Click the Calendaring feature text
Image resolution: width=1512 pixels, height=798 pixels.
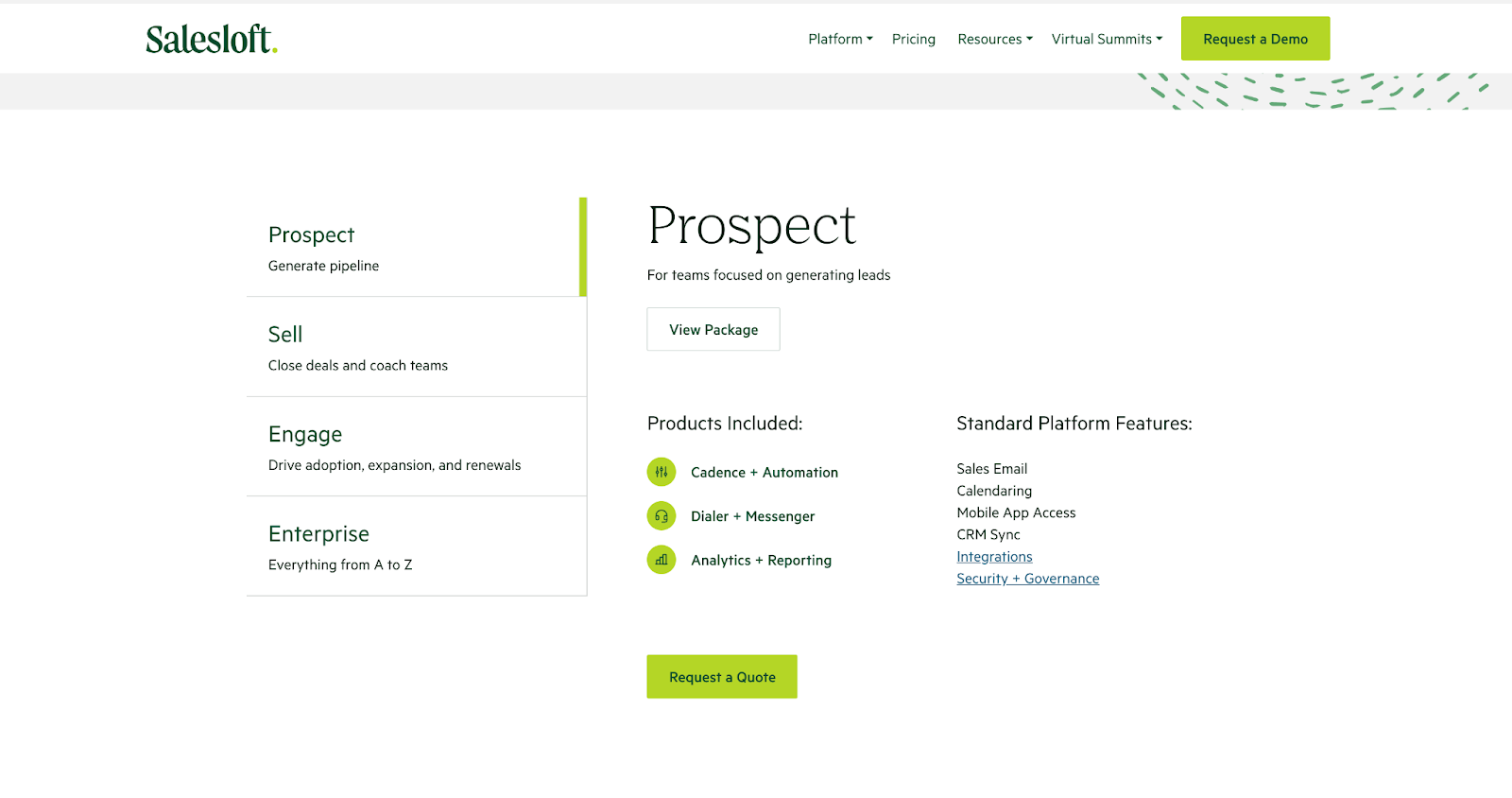994,491
